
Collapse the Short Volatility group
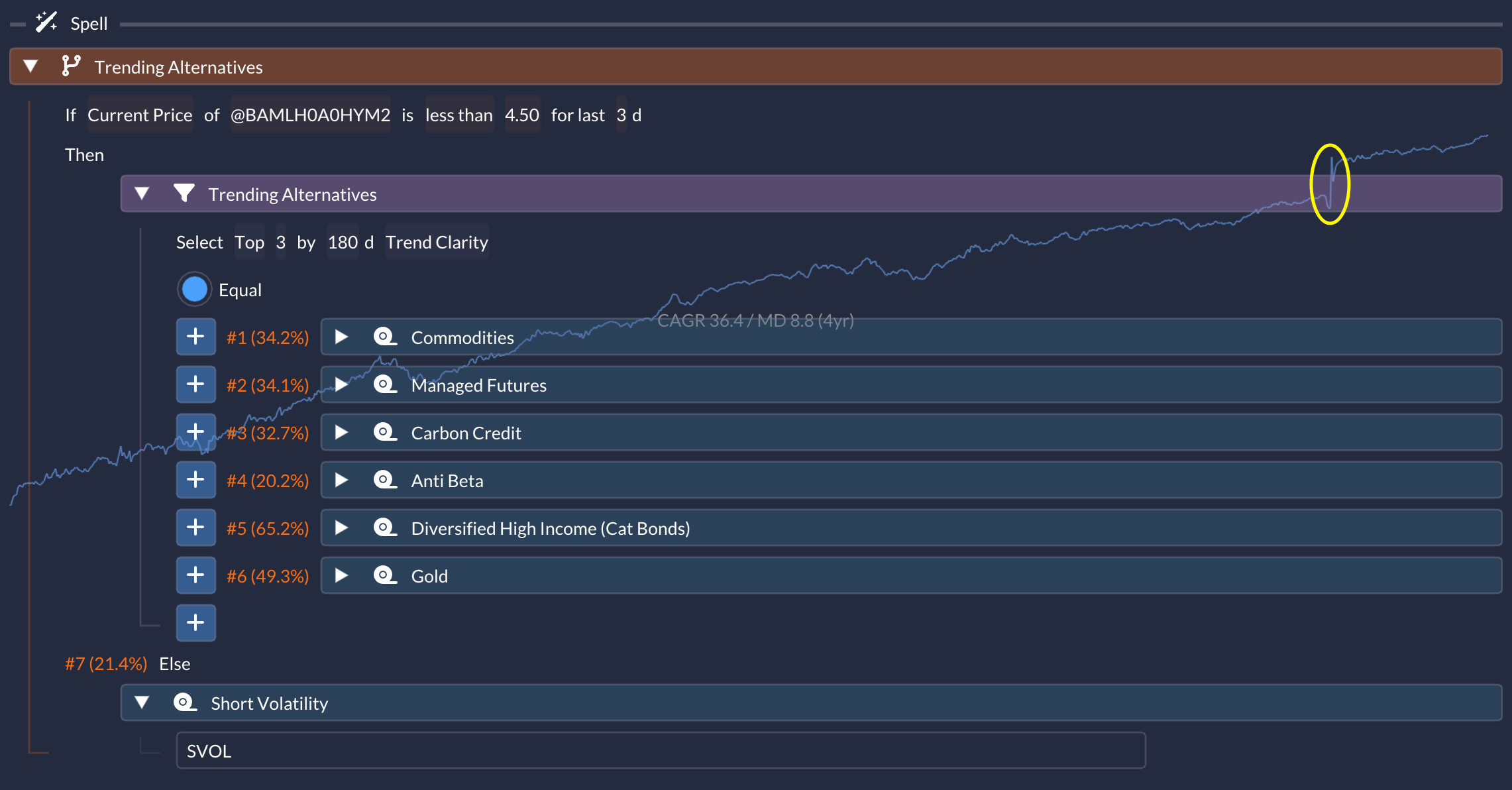pyautogui.click(x=142, y=703)
